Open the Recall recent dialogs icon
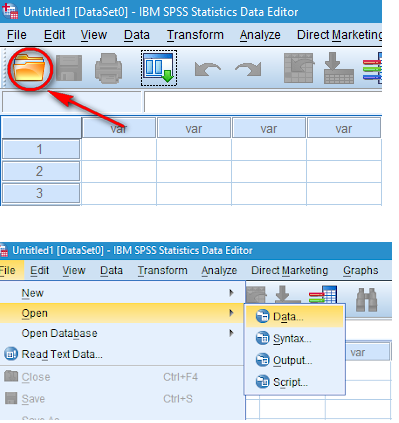 159,68
